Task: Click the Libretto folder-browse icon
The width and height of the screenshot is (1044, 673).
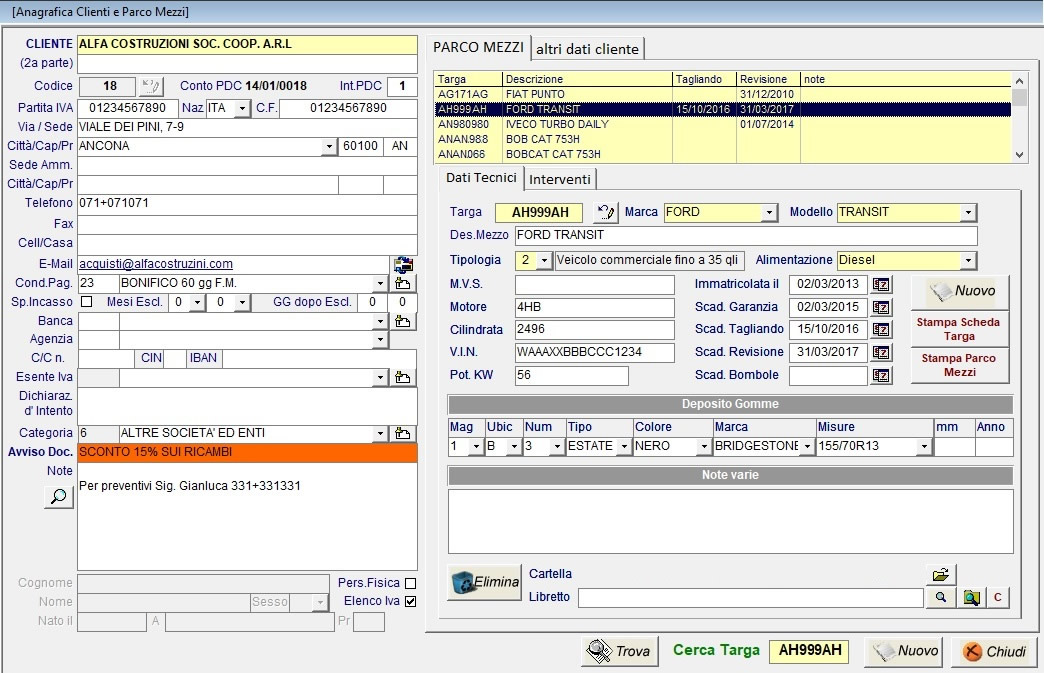Action: (x=971, y=598)
